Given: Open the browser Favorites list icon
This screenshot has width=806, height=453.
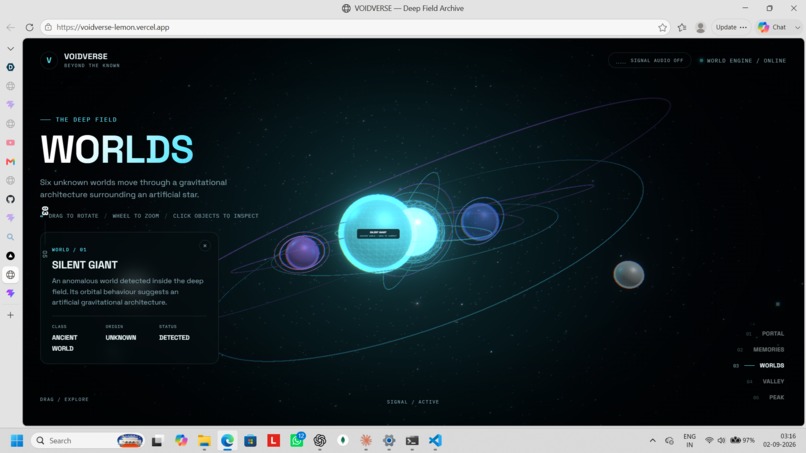Looking at the screenshot, I should 682,27.
